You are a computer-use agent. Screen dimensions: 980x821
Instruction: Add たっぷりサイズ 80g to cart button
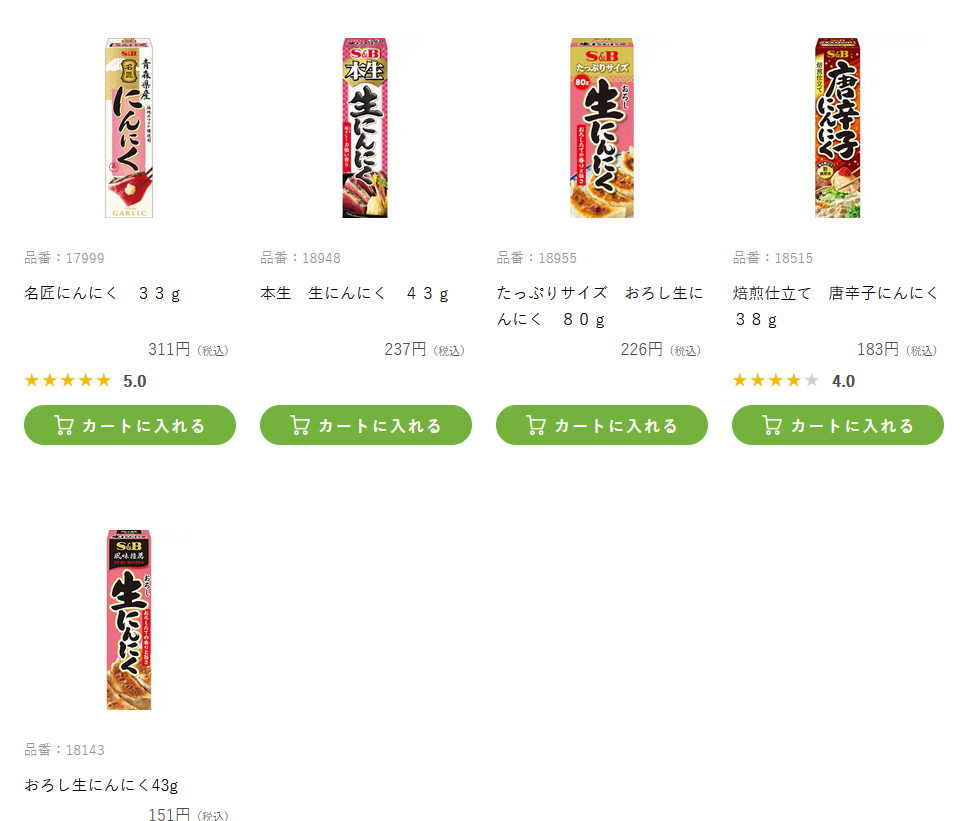tap(602, 425)
